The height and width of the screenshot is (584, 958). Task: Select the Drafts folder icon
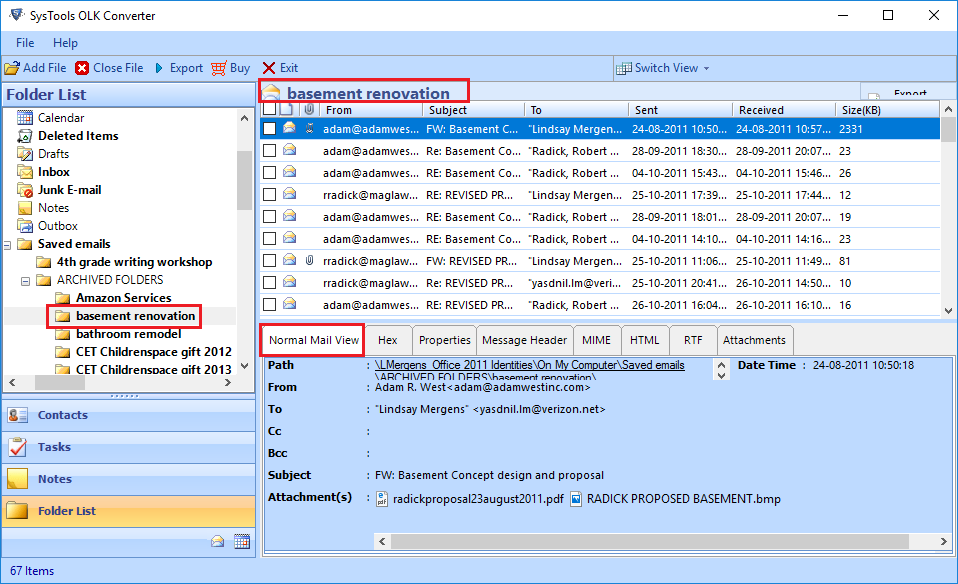(x=25, y=153)
